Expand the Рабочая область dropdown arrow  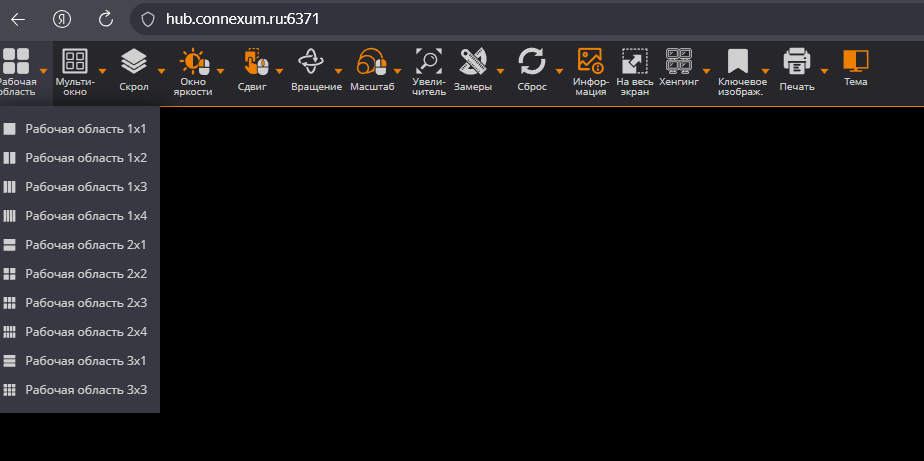coord(43,71)
